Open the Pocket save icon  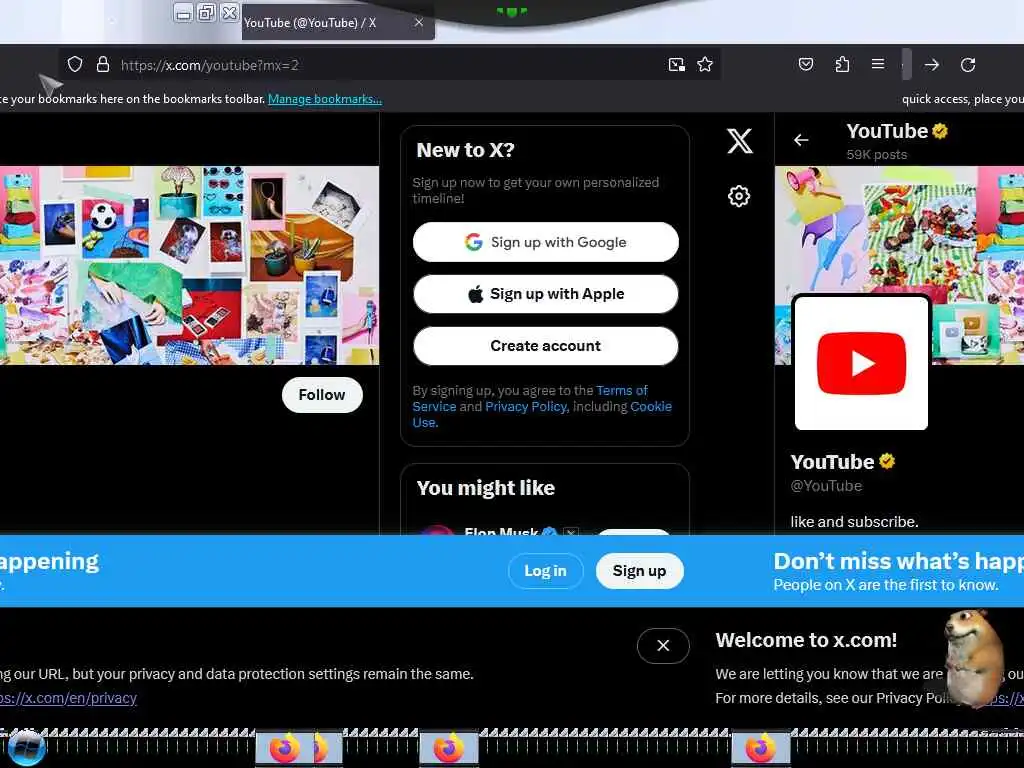point(806,64)
